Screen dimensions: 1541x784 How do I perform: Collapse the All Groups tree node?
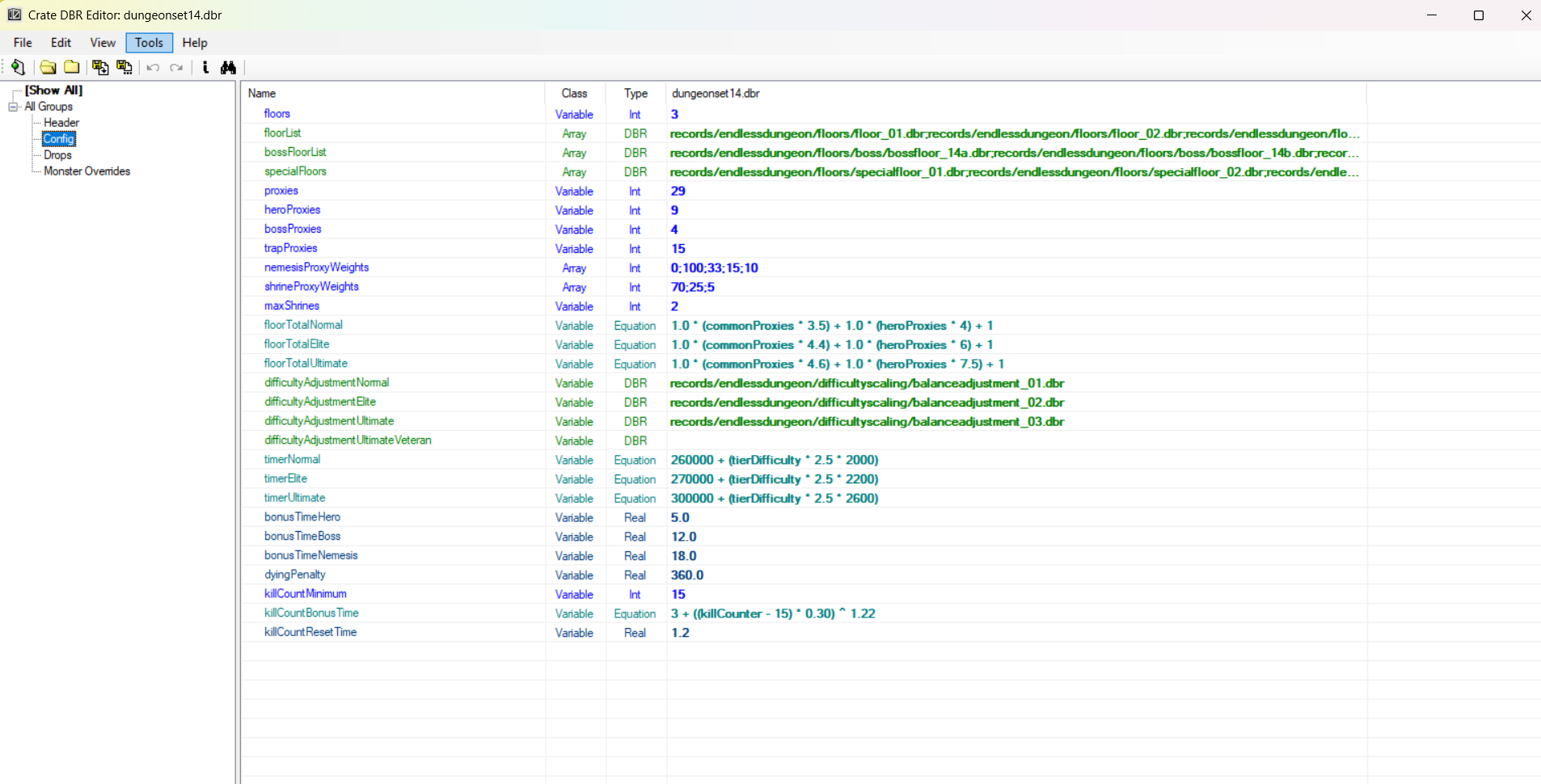pyautogui.click(x=13, y=107)
